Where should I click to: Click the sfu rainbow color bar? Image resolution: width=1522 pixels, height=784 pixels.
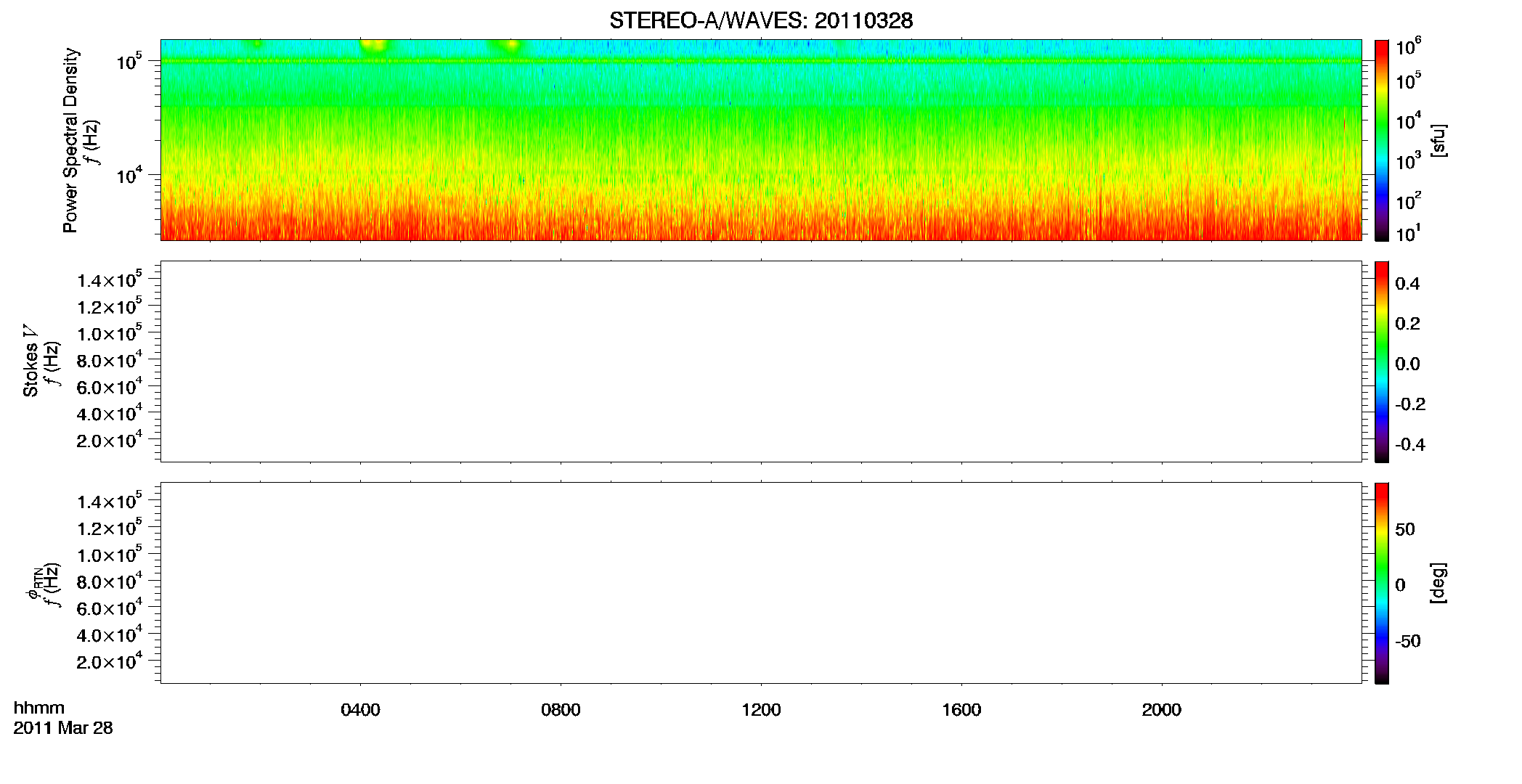(x=1382, y=140)
